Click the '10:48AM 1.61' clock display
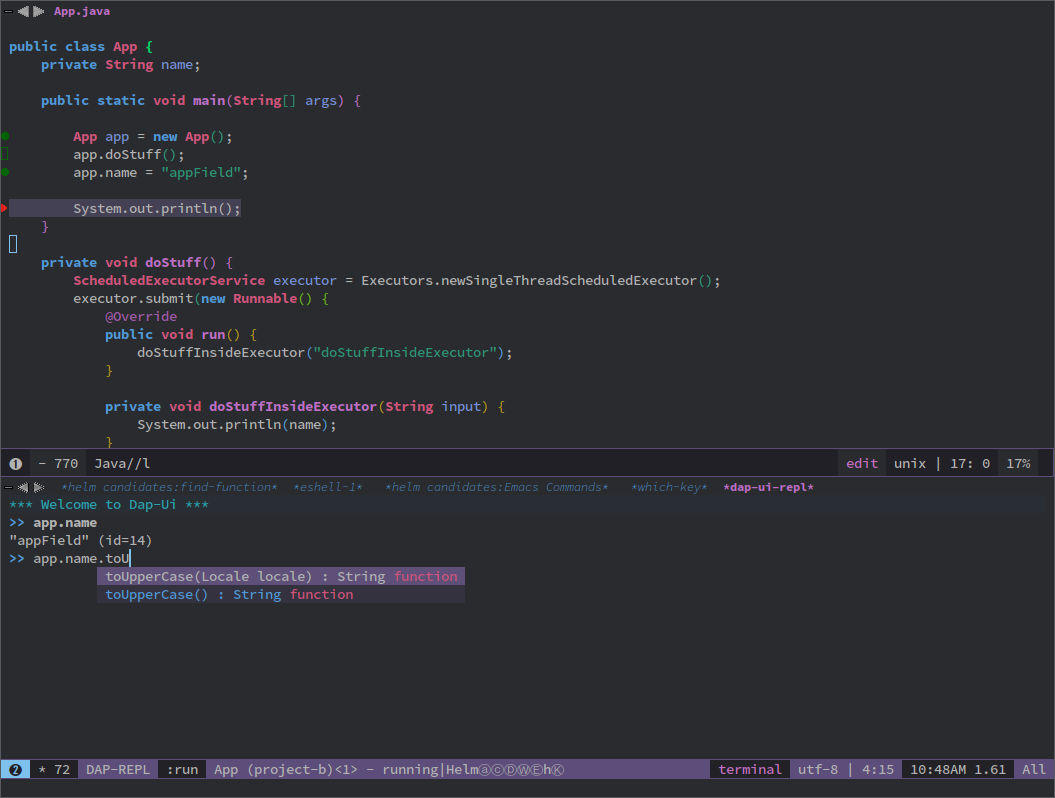 (x=957, y=770)
